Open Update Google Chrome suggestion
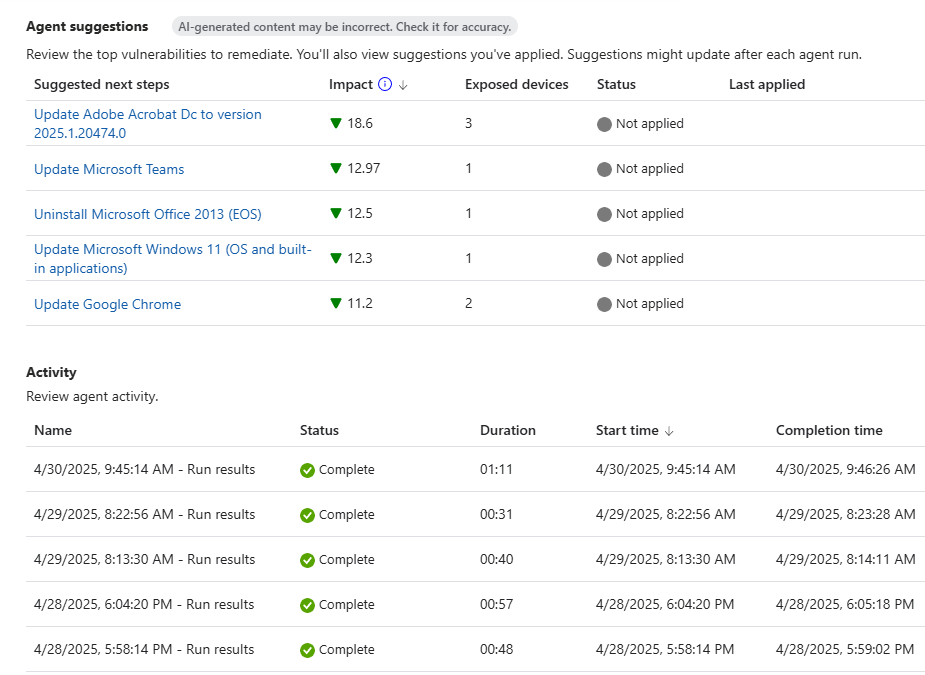Screen dimensions: 925x675 [107, 304]
